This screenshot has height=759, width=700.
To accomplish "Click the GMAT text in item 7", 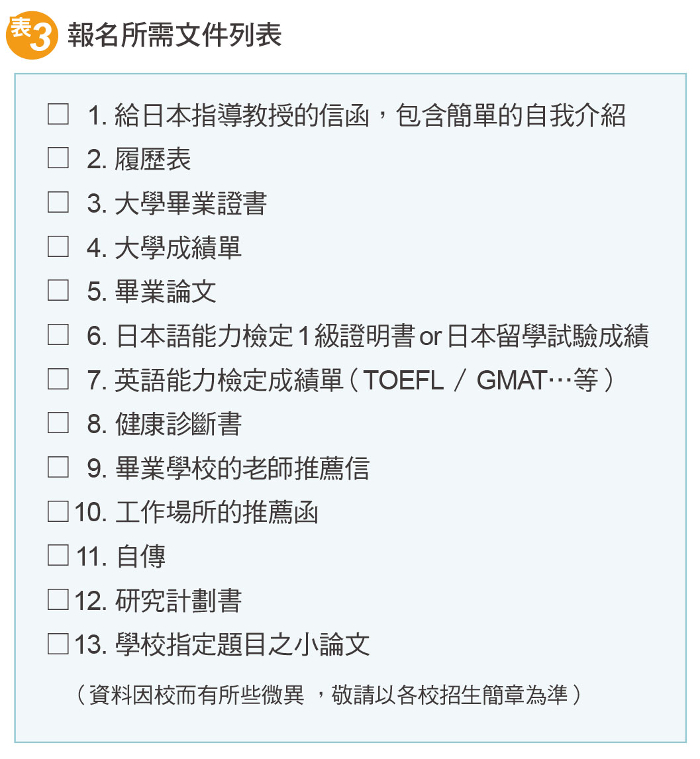I will 512,380.
